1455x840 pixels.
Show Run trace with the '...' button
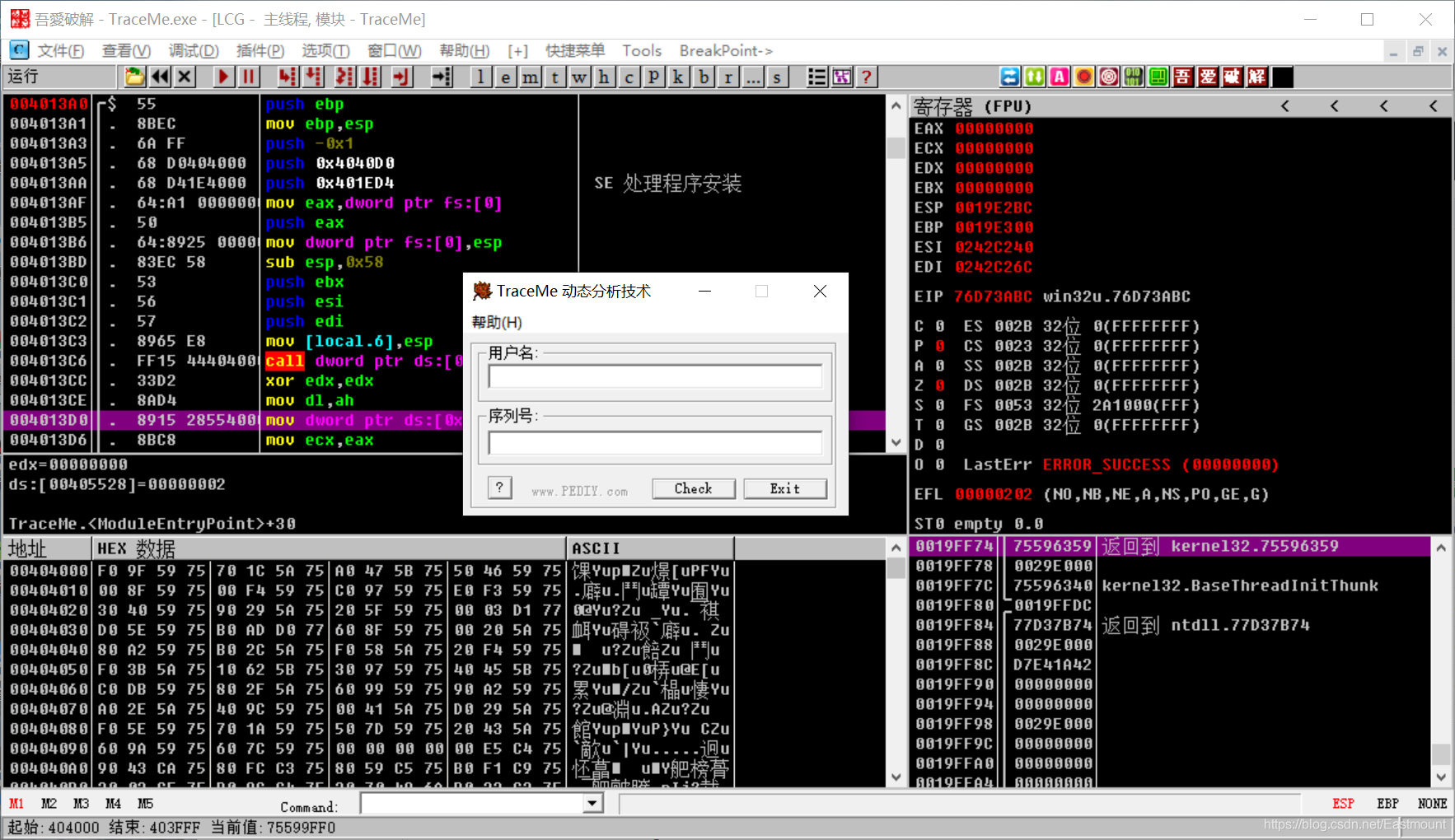pyautogui.click(x=753, y=77)
